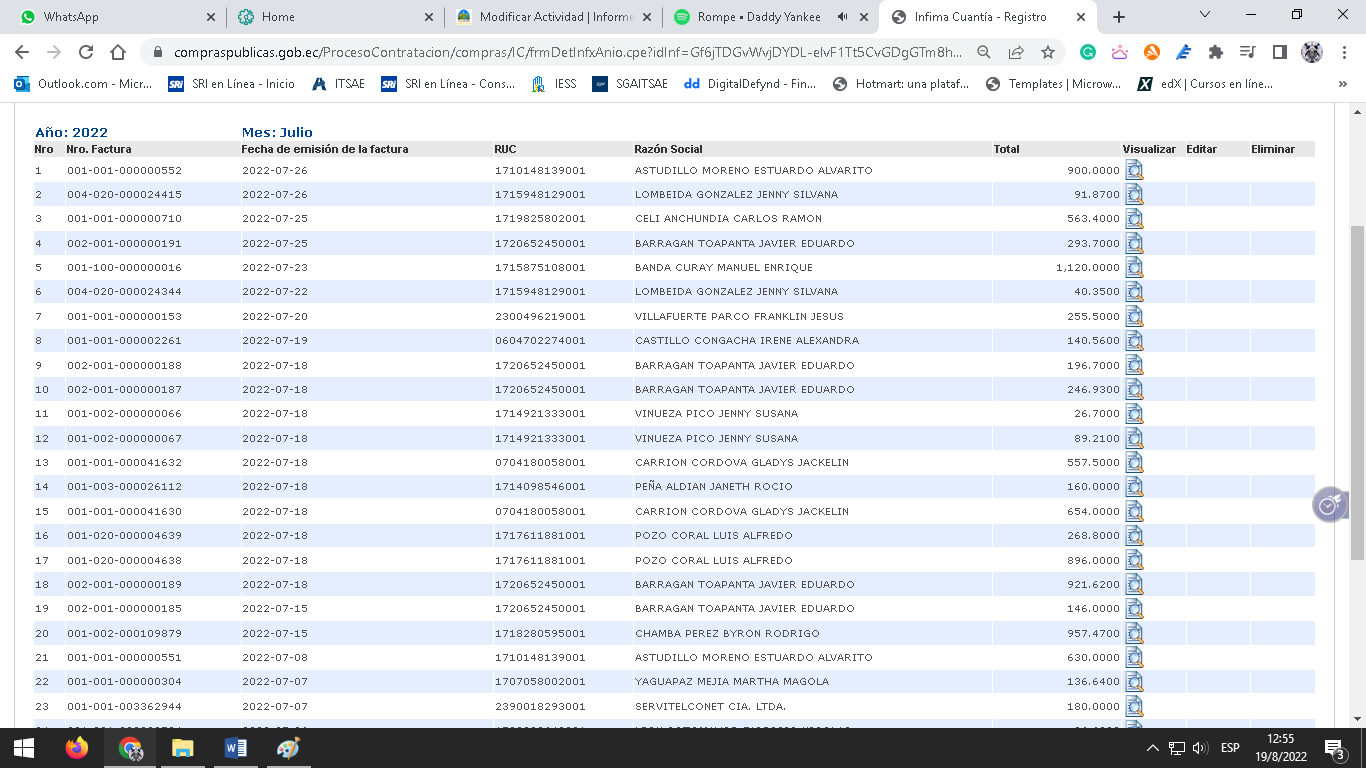The height and width of the screenshot is (768, 1366).
Task: Open the SRI en Línea - Inicio bookmark
Action: point(232,84)
